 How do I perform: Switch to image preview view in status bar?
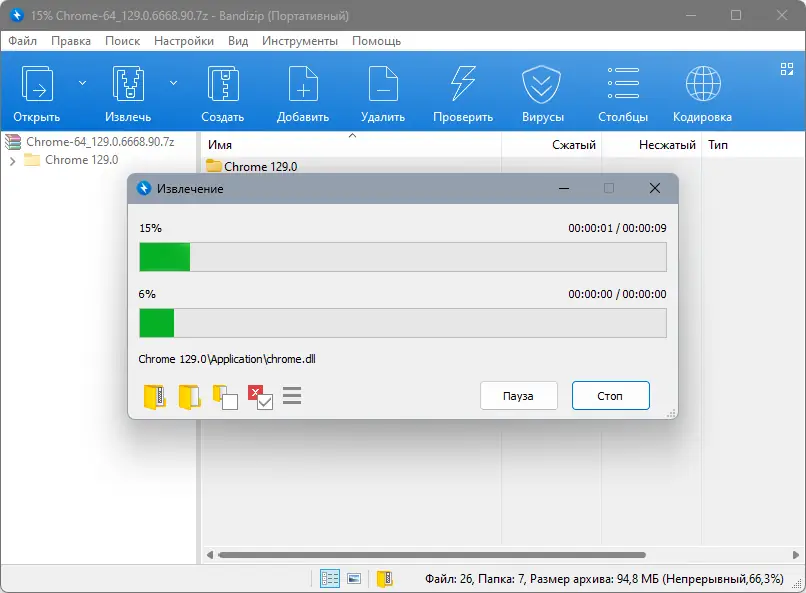coord(354,579)
